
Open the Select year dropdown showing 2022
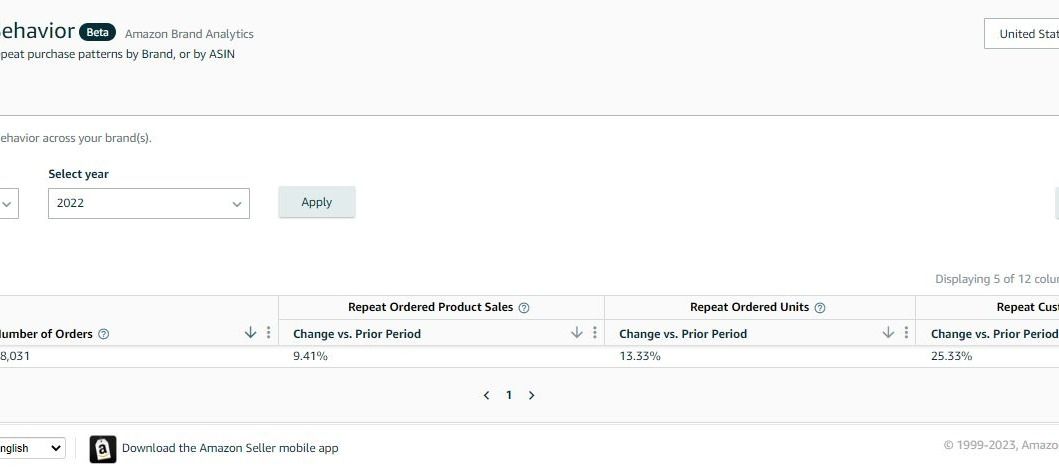148,203
